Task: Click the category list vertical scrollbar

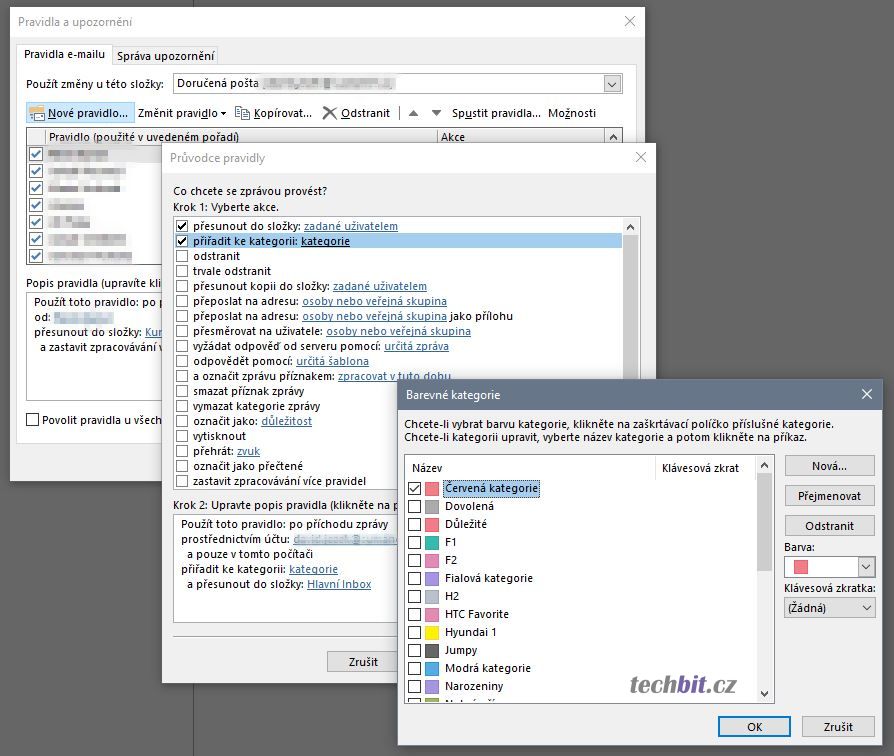Action: pyautogui.click(x=765, y=580)
